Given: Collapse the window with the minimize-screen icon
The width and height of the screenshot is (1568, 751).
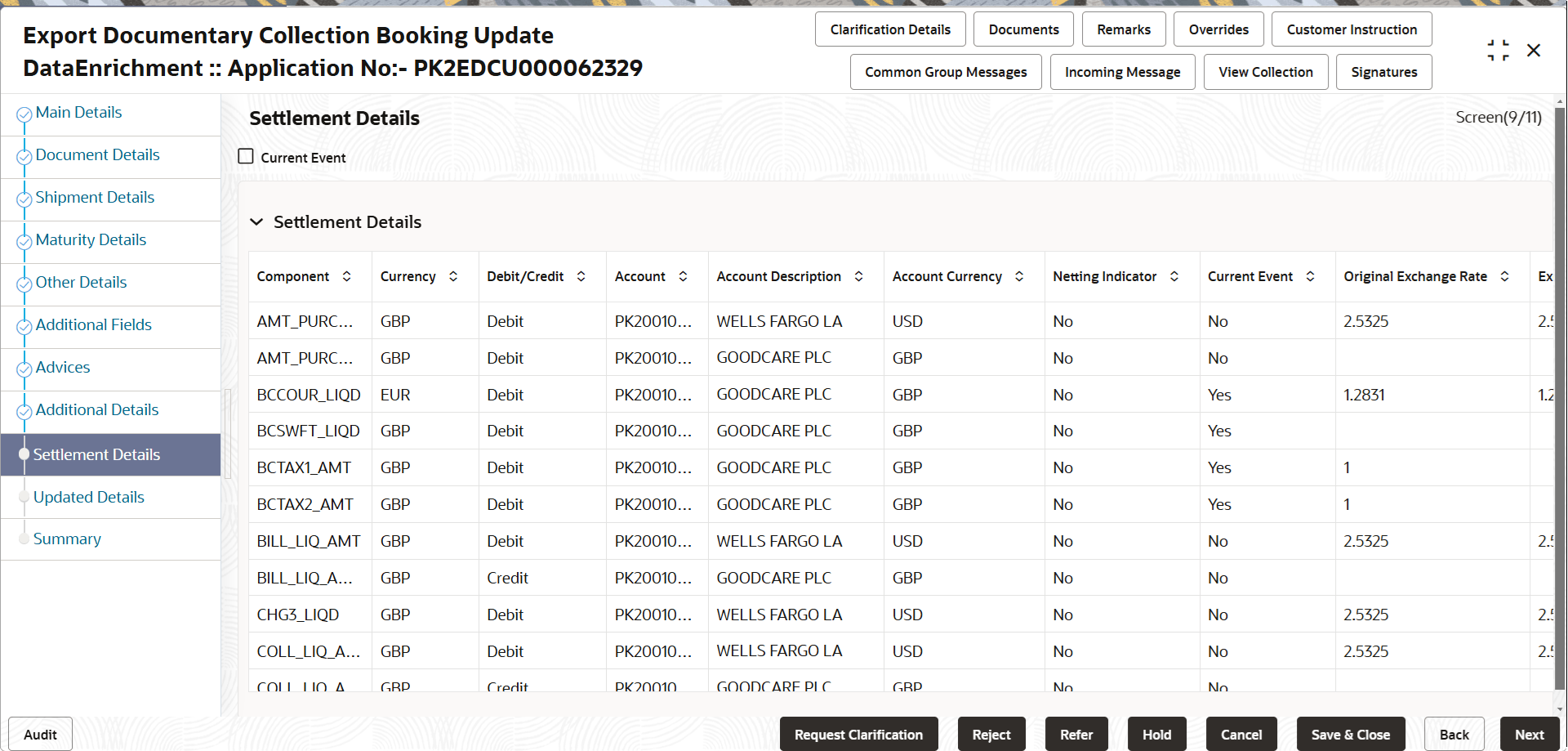Looking at the screenshot, I should [x=1498, y=51].
